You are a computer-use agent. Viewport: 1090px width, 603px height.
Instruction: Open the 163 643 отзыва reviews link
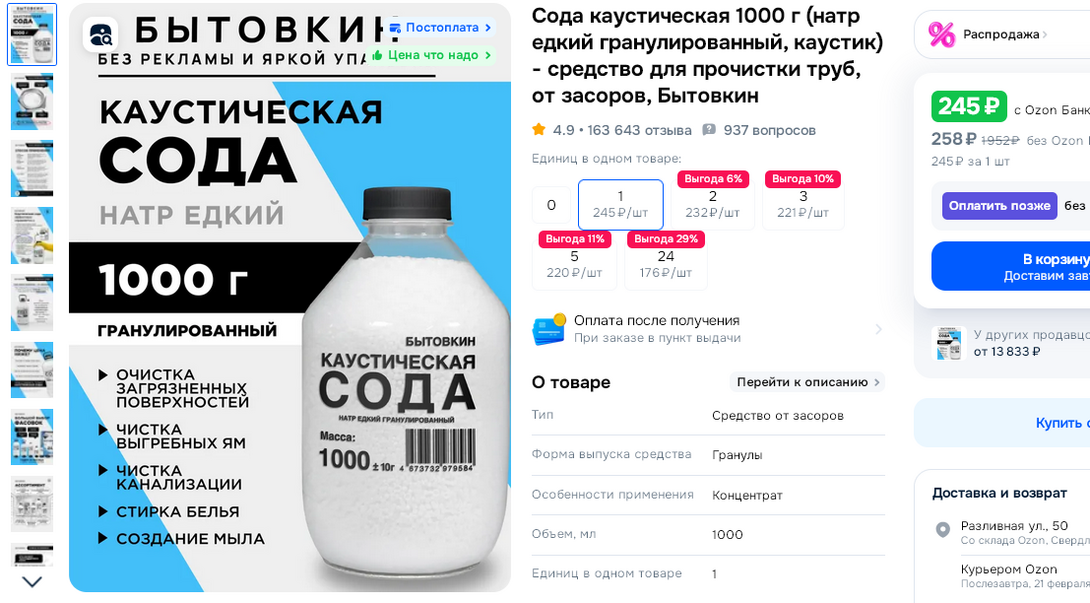pyautogui.click(x=639, y=130)
